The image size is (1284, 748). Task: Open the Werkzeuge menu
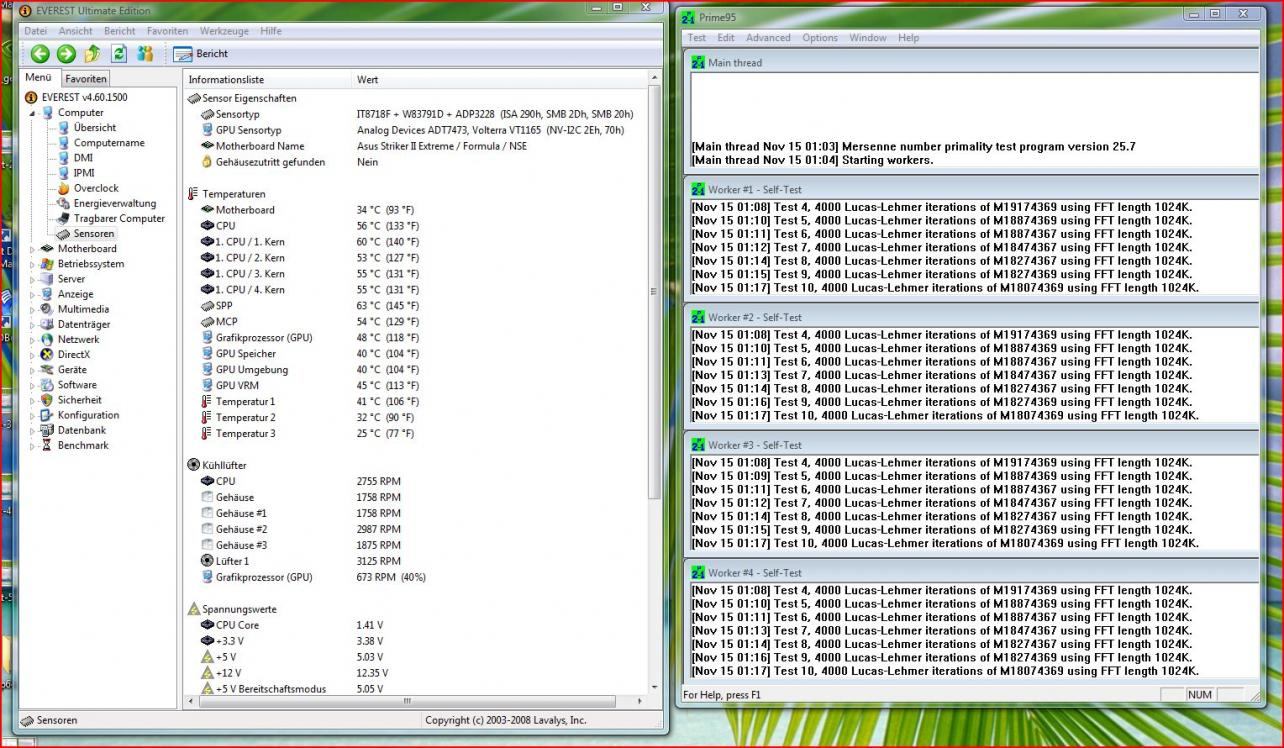(224, 31)
